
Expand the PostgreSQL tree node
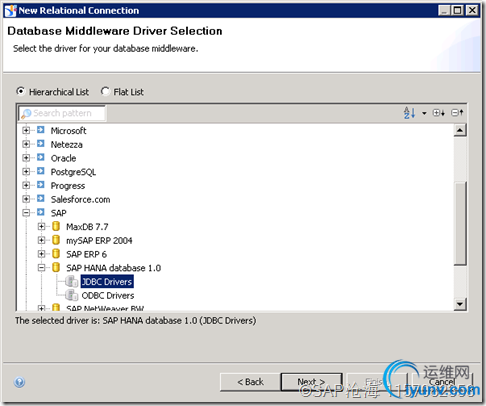(x=26, y=171)
